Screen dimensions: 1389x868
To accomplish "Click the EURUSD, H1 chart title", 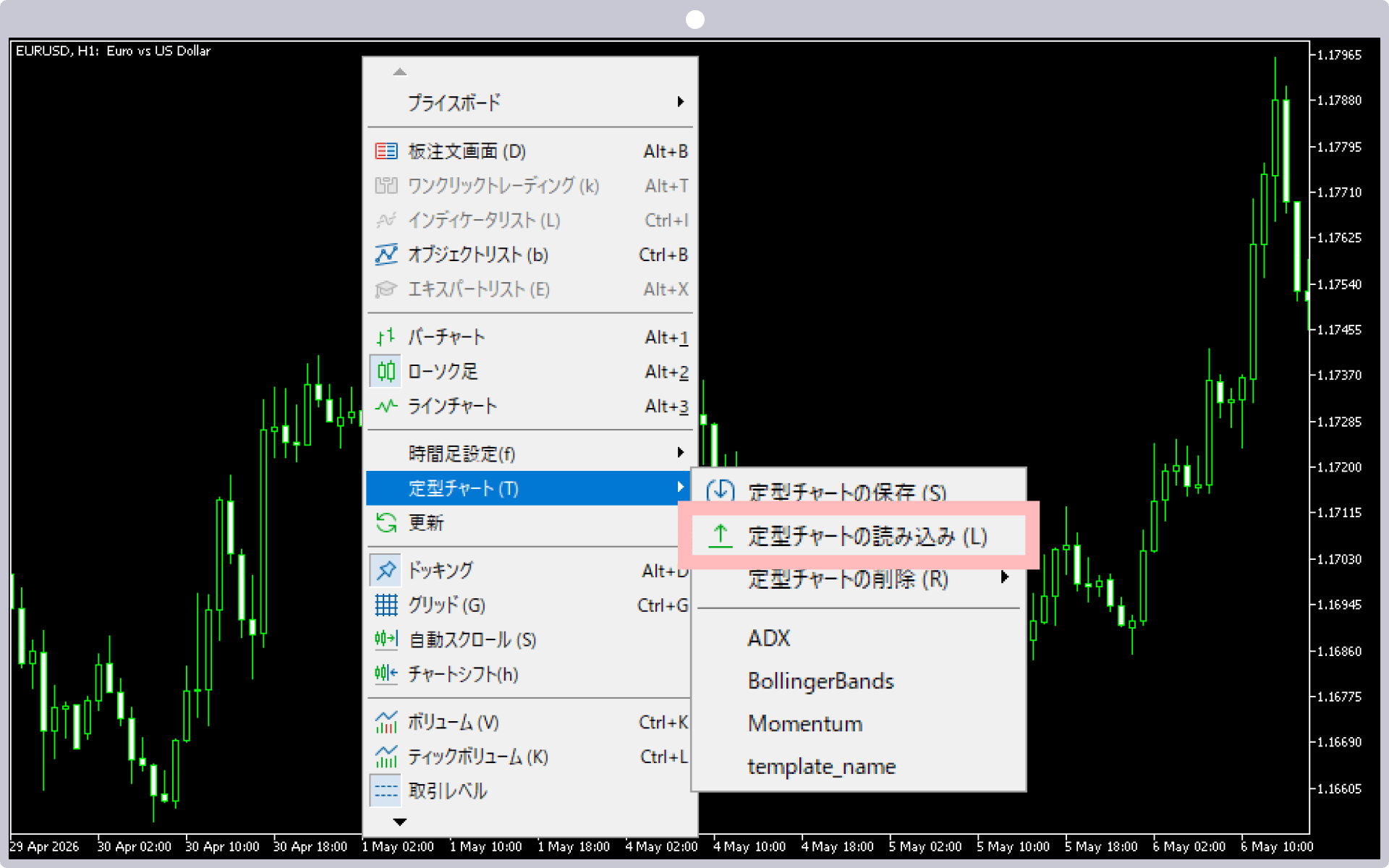I will tap(113, 51).
